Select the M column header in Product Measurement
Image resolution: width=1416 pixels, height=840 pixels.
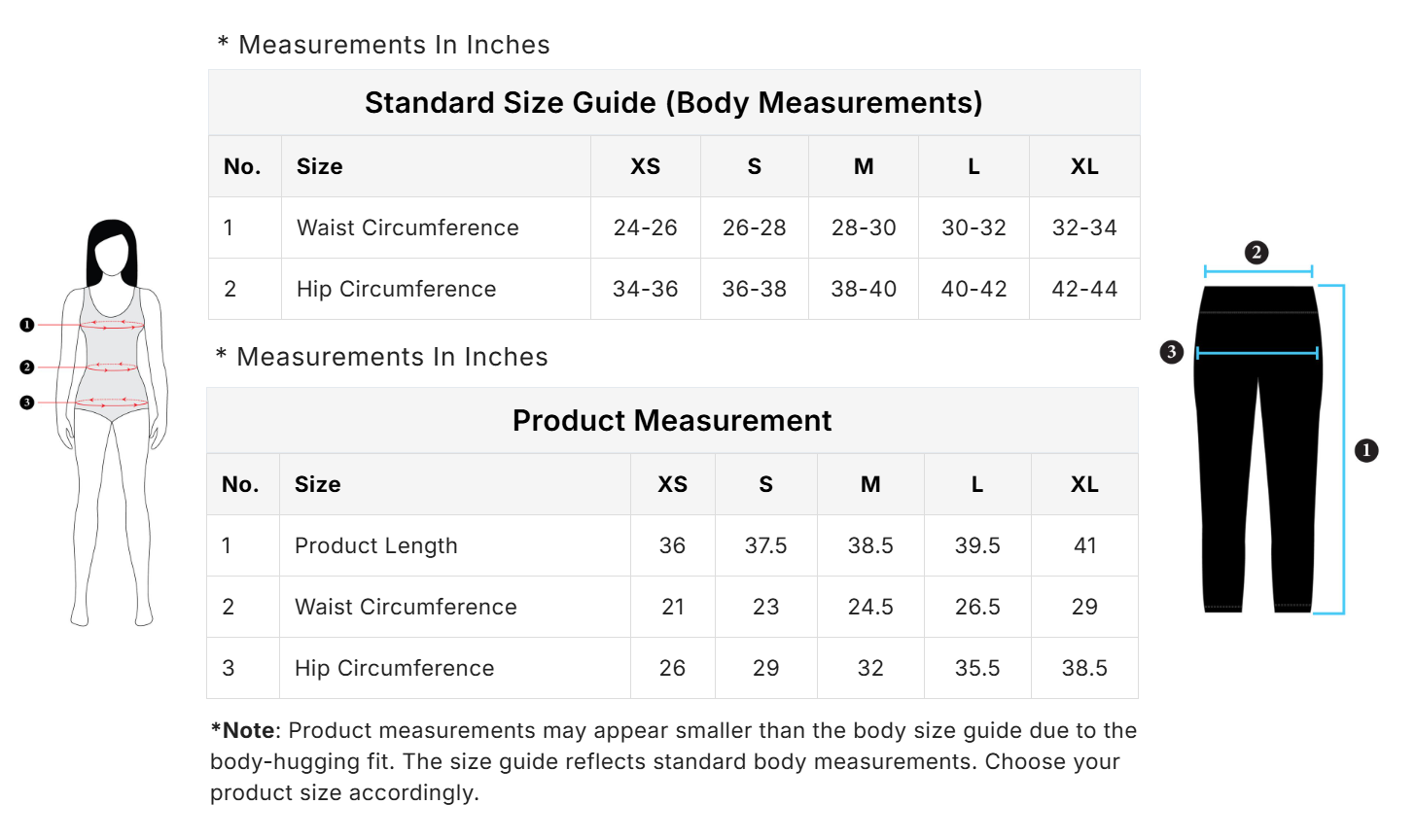tap(870, 485)
